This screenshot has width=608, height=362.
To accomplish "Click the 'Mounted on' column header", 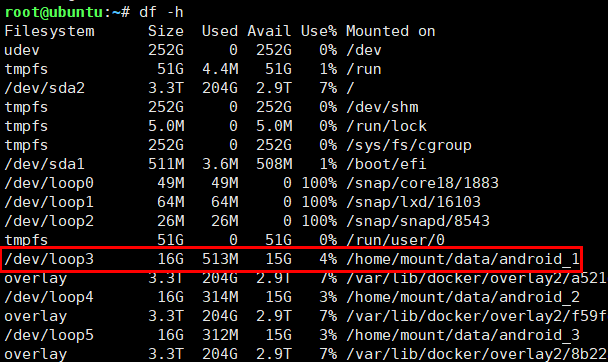I will [x=390, y=31].
